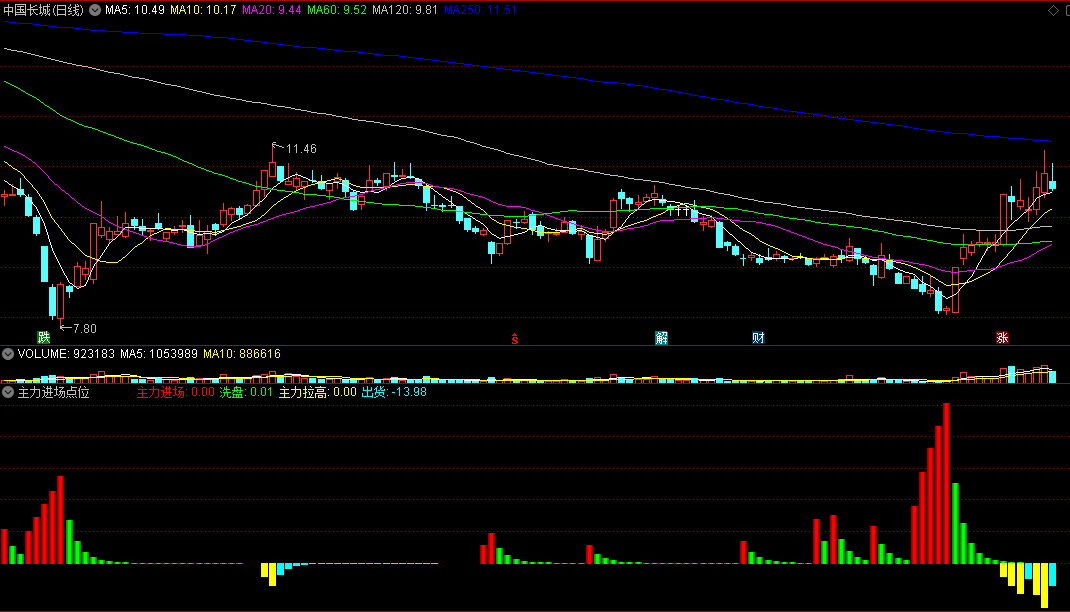Click the 财 event marker
The height and width of the screenshot is (612, 1070).
[x=758, y=338]
